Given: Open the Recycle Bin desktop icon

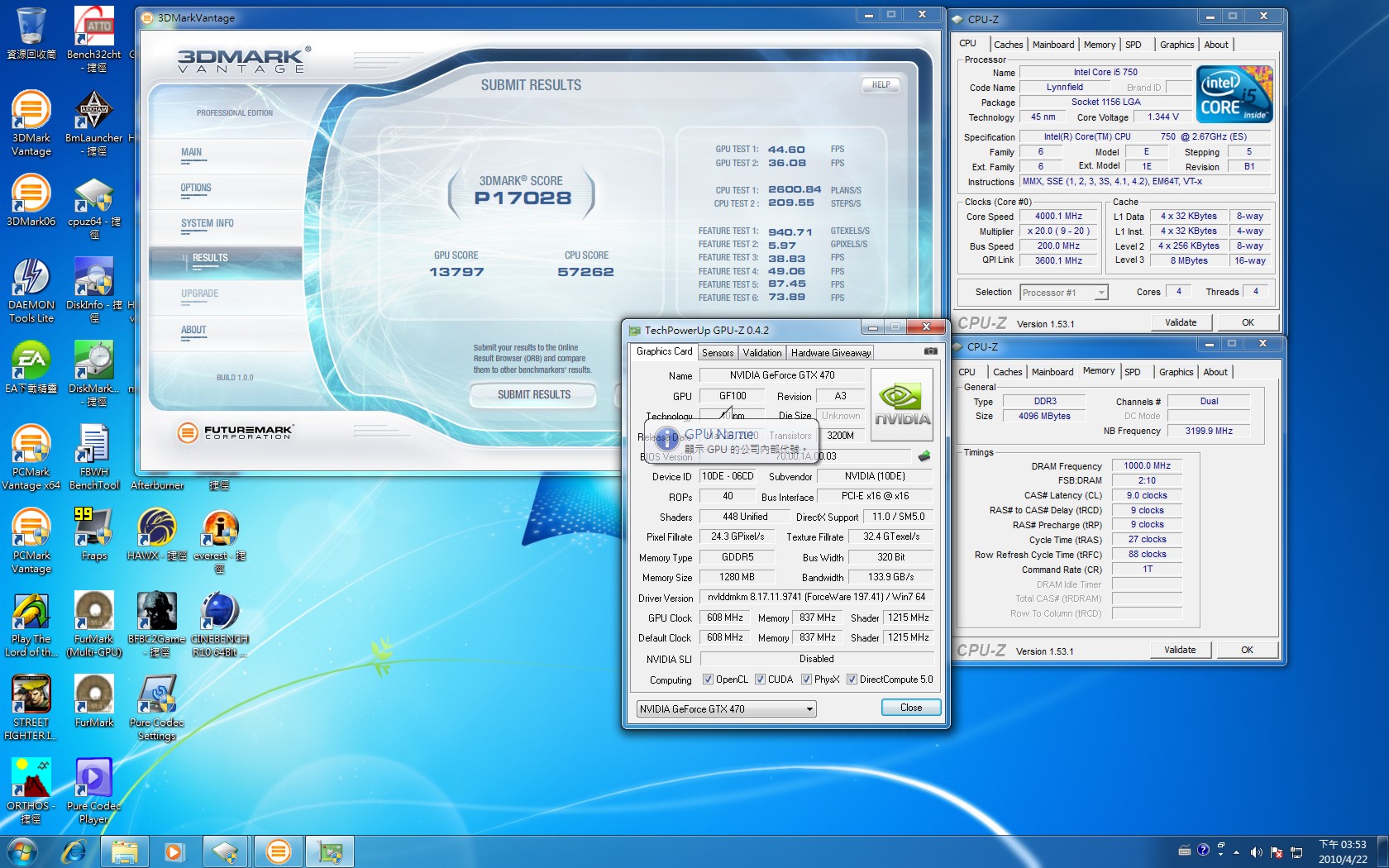Looking at the screenshot, I should tap(31, 33).
